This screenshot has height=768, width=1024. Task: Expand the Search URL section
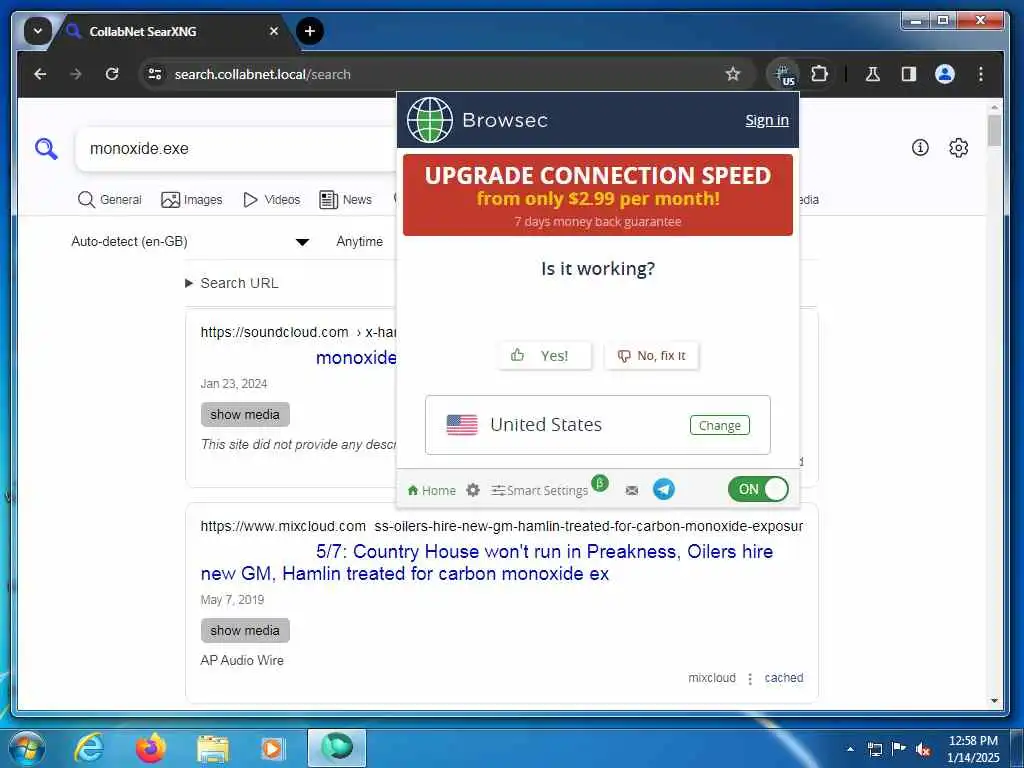[232, 283]
